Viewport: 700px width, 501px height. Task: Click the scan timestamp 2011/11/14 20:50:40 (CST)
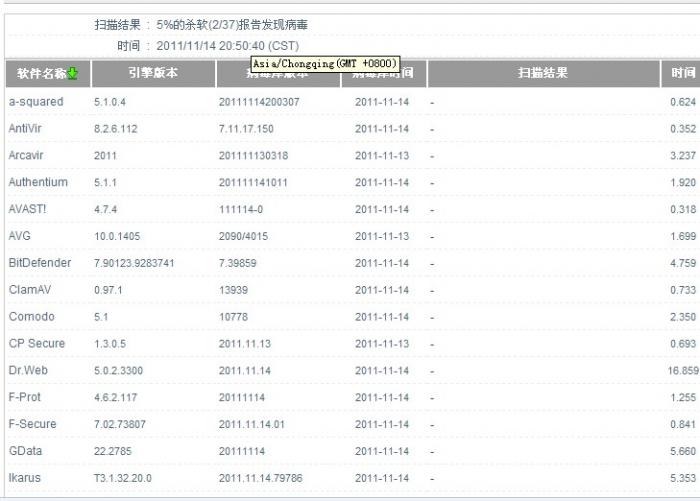point(228,46)
